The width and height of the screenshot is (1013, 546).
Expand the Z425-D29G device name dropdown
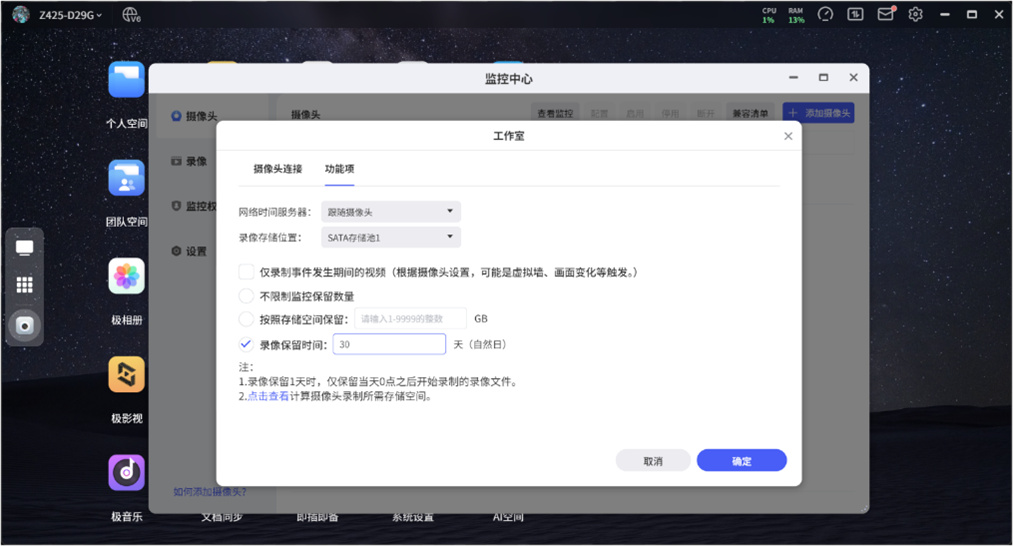point(70,15)
